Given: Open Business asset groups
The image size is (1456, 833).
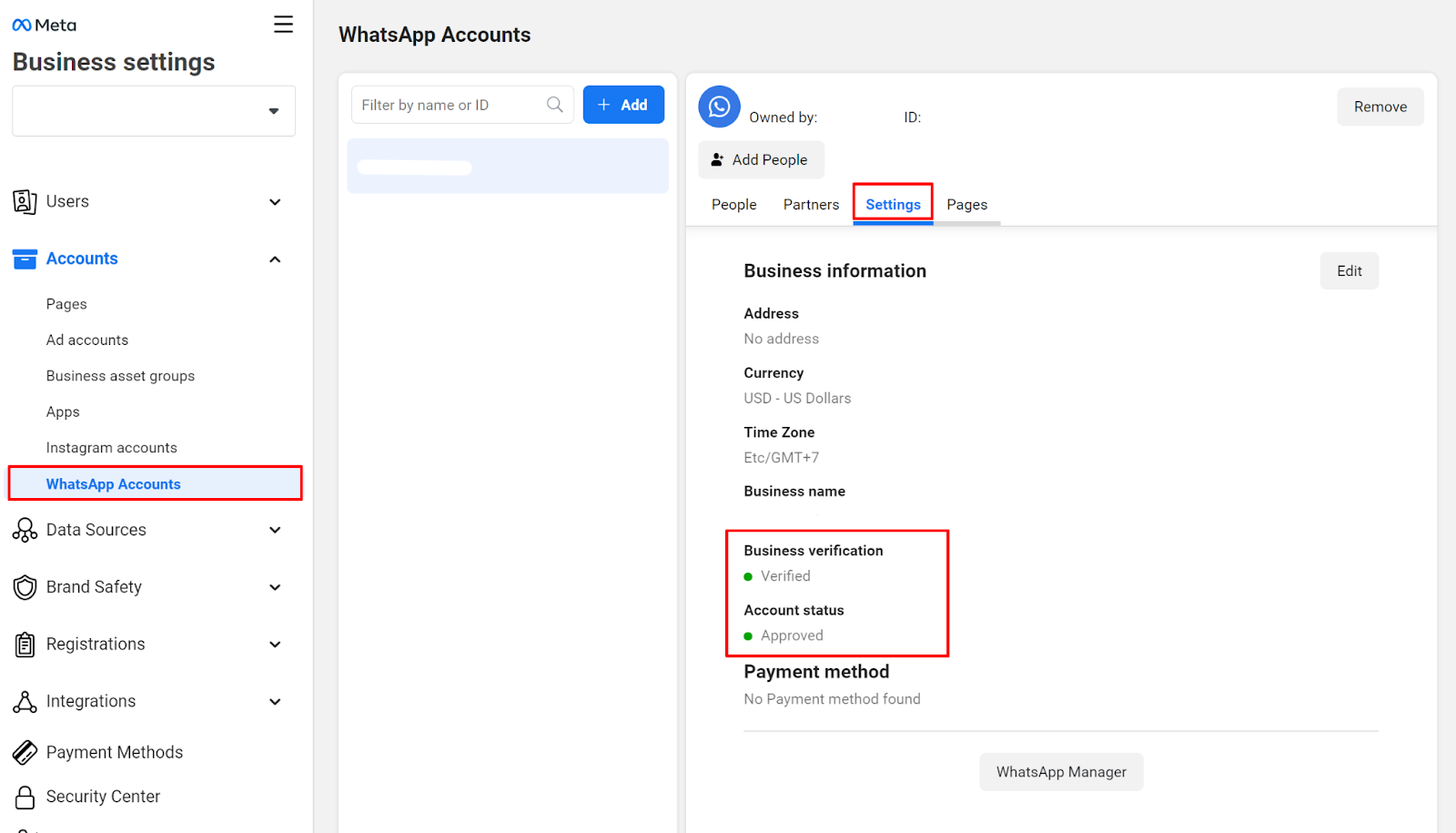Looking at the screenshot, I should pos(120,376).
